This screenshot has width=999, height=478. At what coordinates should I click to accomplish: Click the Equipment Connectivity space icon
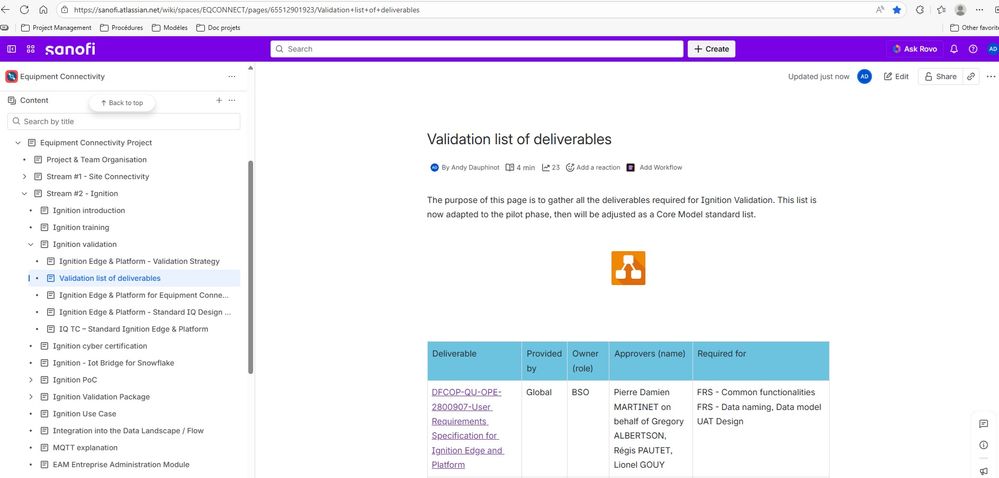click(11, 76)
